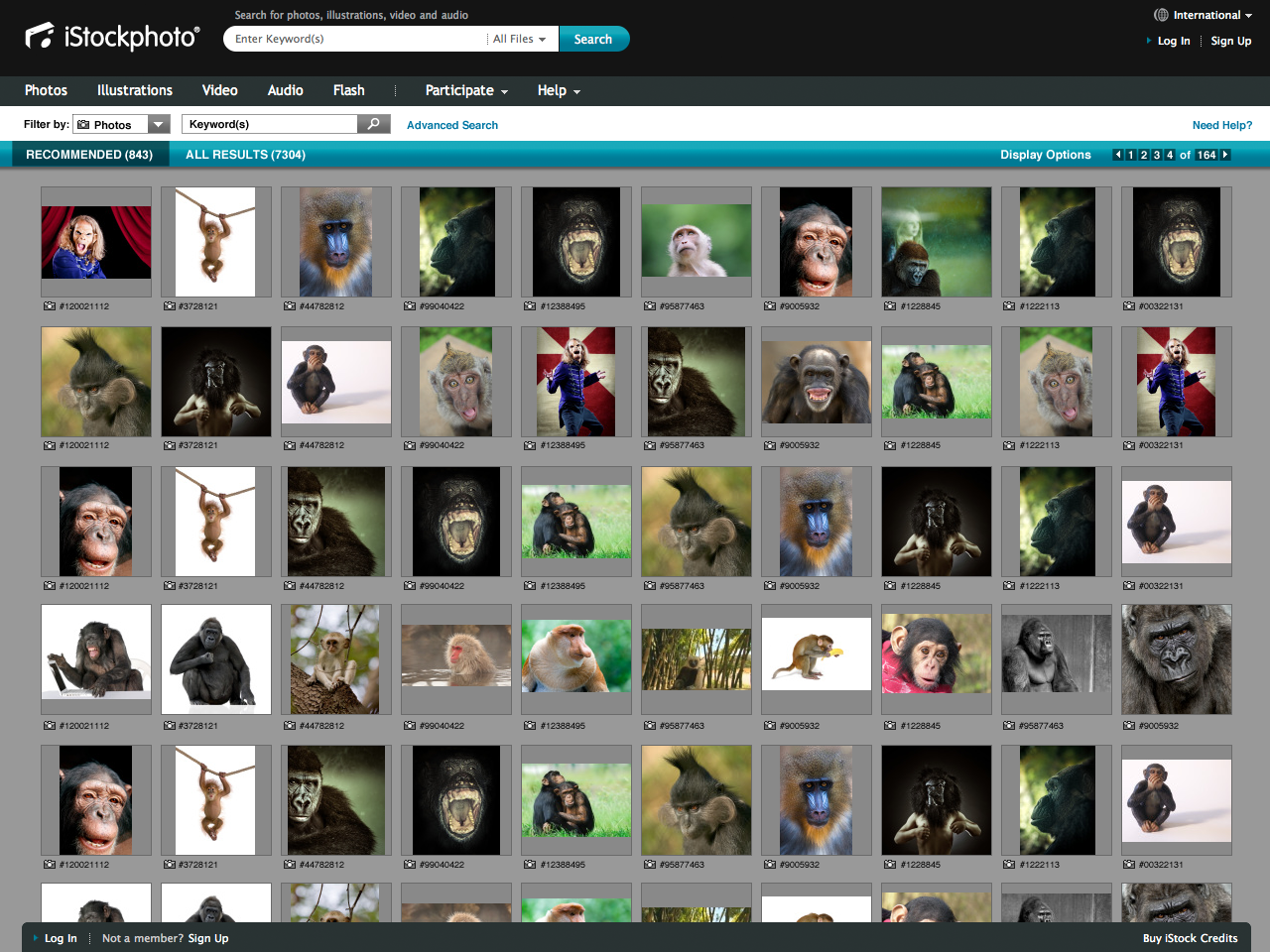
Task: Open the fully visible chimp with laptop thumbnail
Action: click(x=96, y=659)
